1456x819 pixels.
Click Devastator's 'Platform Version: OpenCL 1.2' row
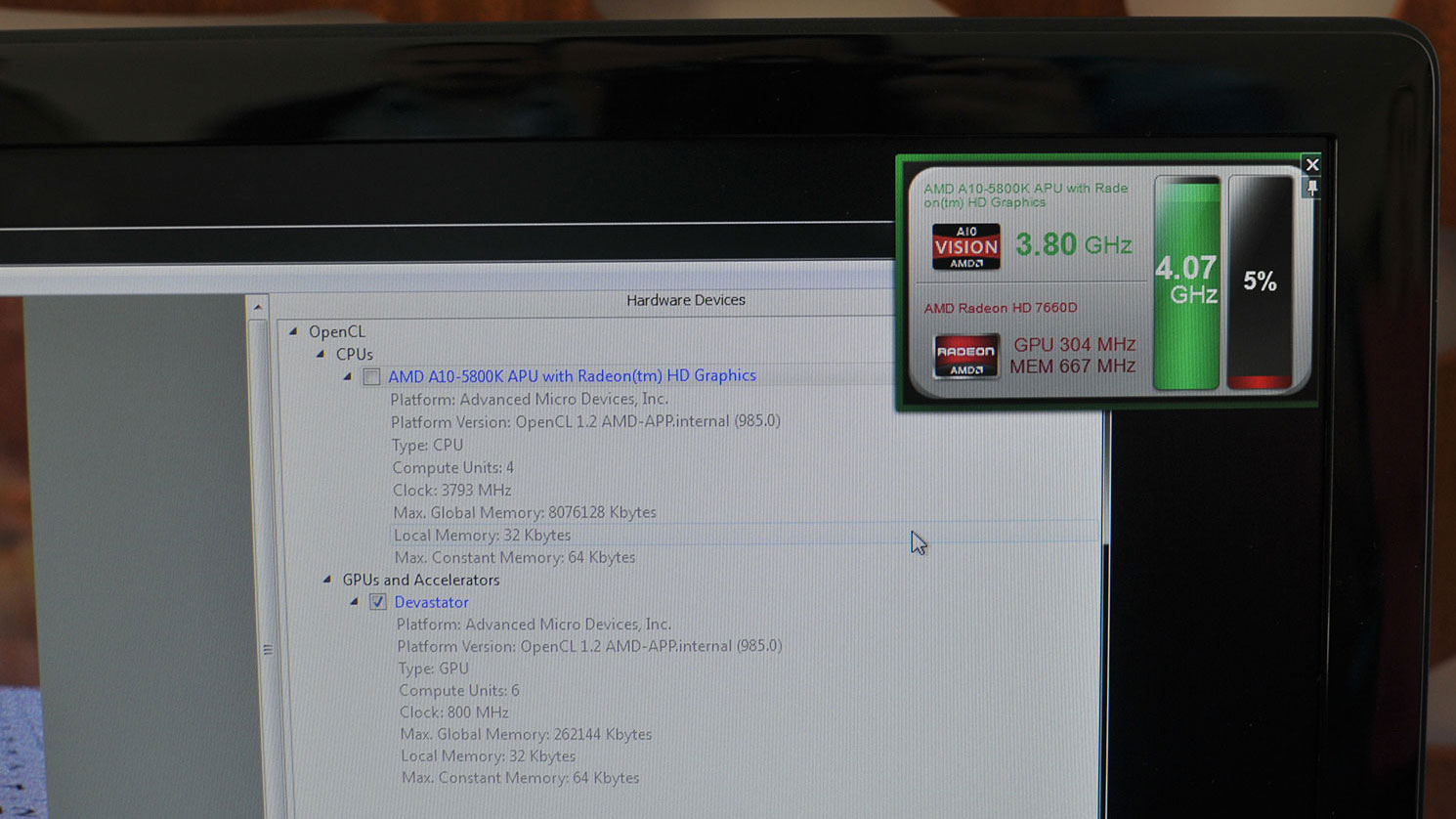pos(589,646)
